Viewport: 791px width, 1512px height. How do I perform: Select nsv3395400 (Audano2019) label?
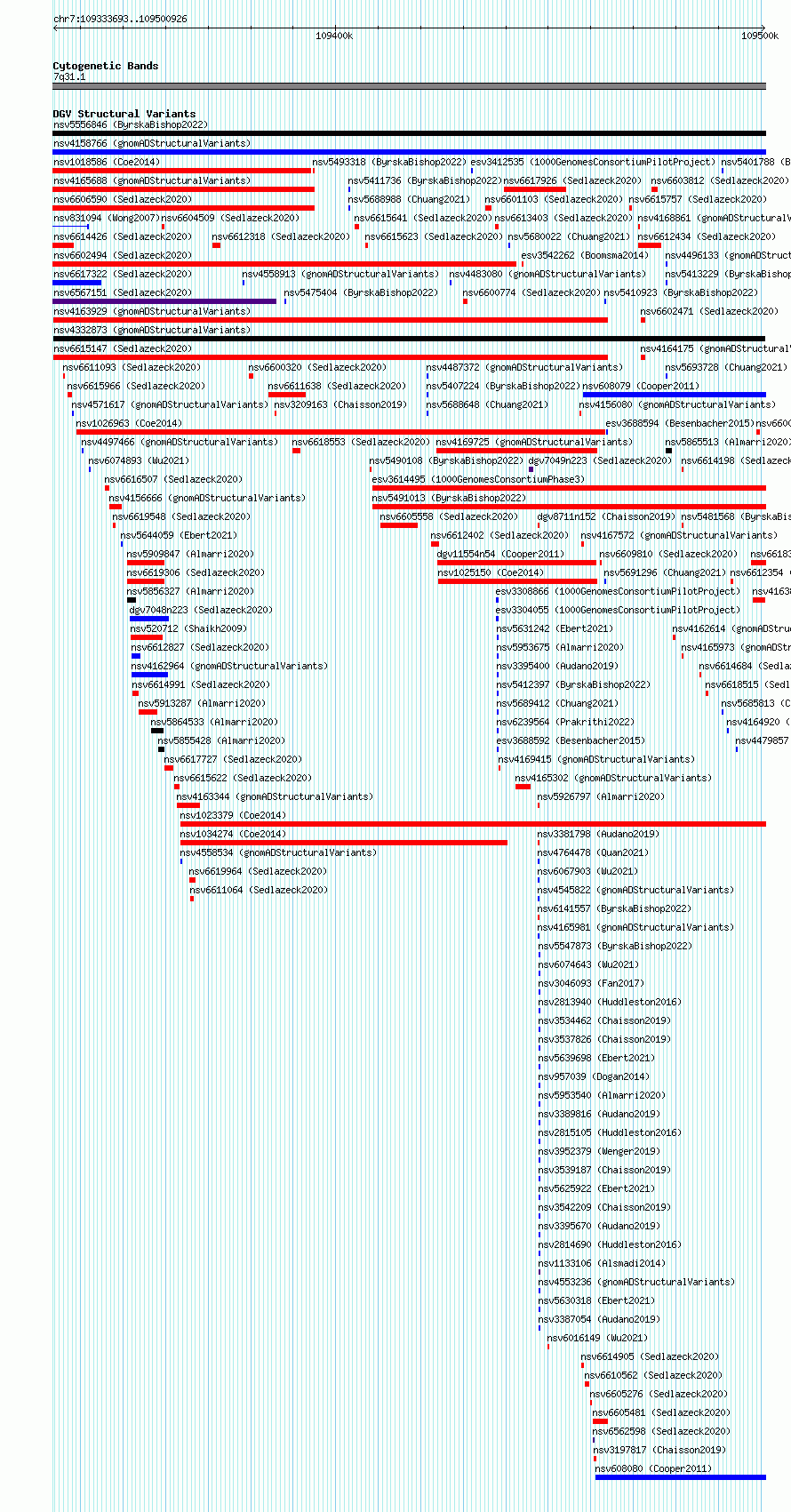tap(557, 667)
